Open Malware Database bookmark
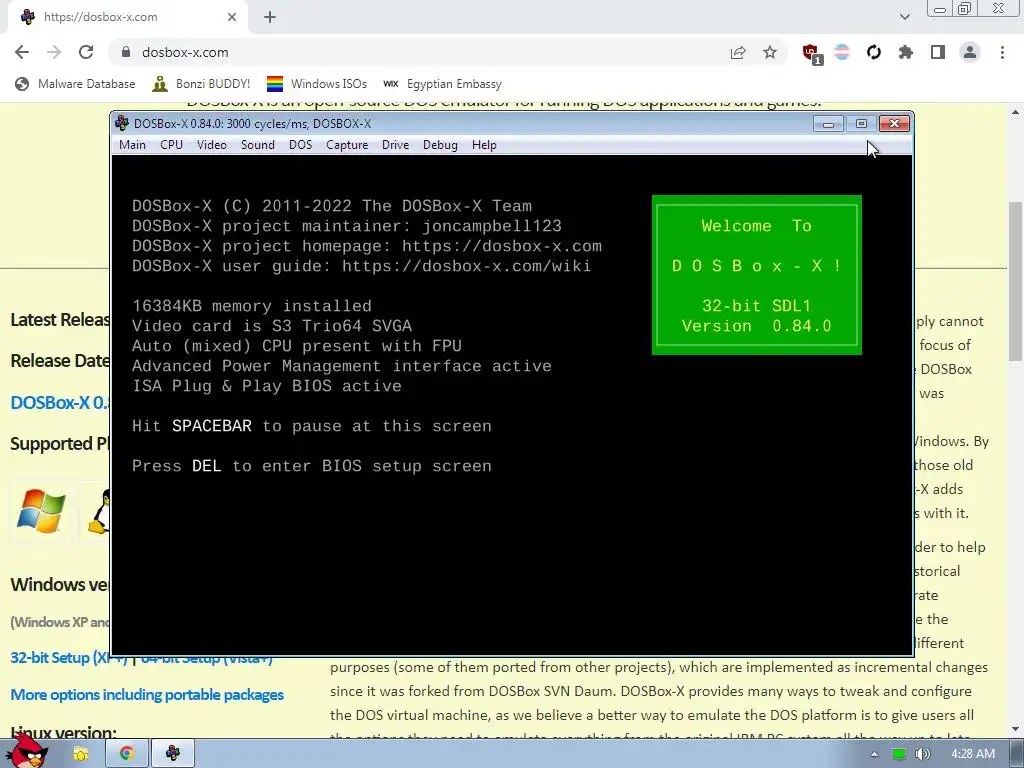Viewport: 1024px width, 768px height. (x=75, y=84)
